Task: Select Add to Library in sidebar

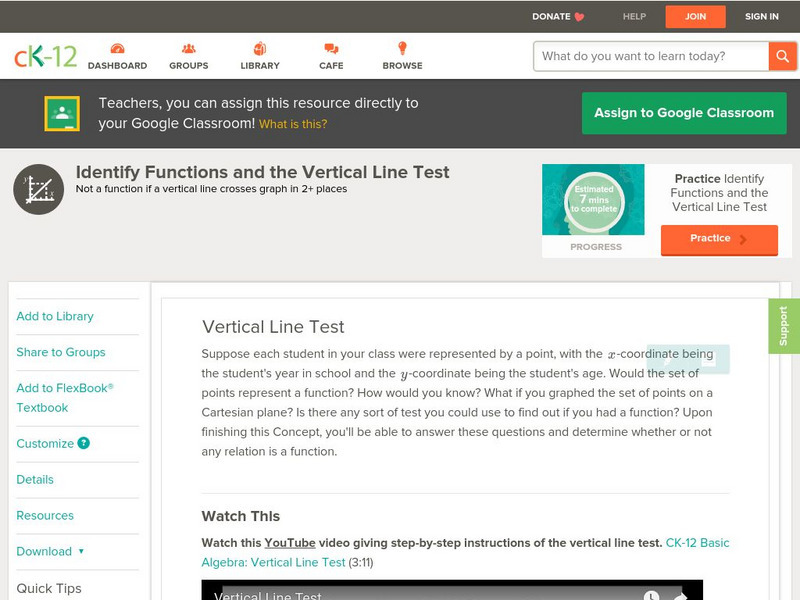Action: tap(55, 316)
